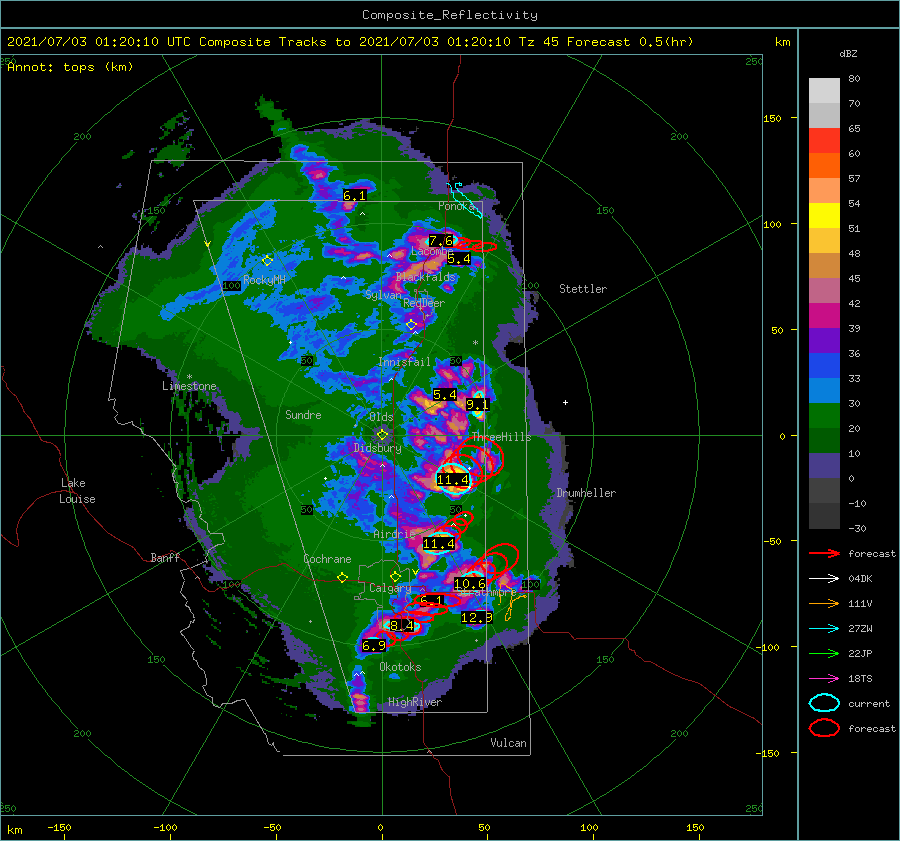Click the dBZ legend heading
Screen dimensions: 900x841
[848, 54]
